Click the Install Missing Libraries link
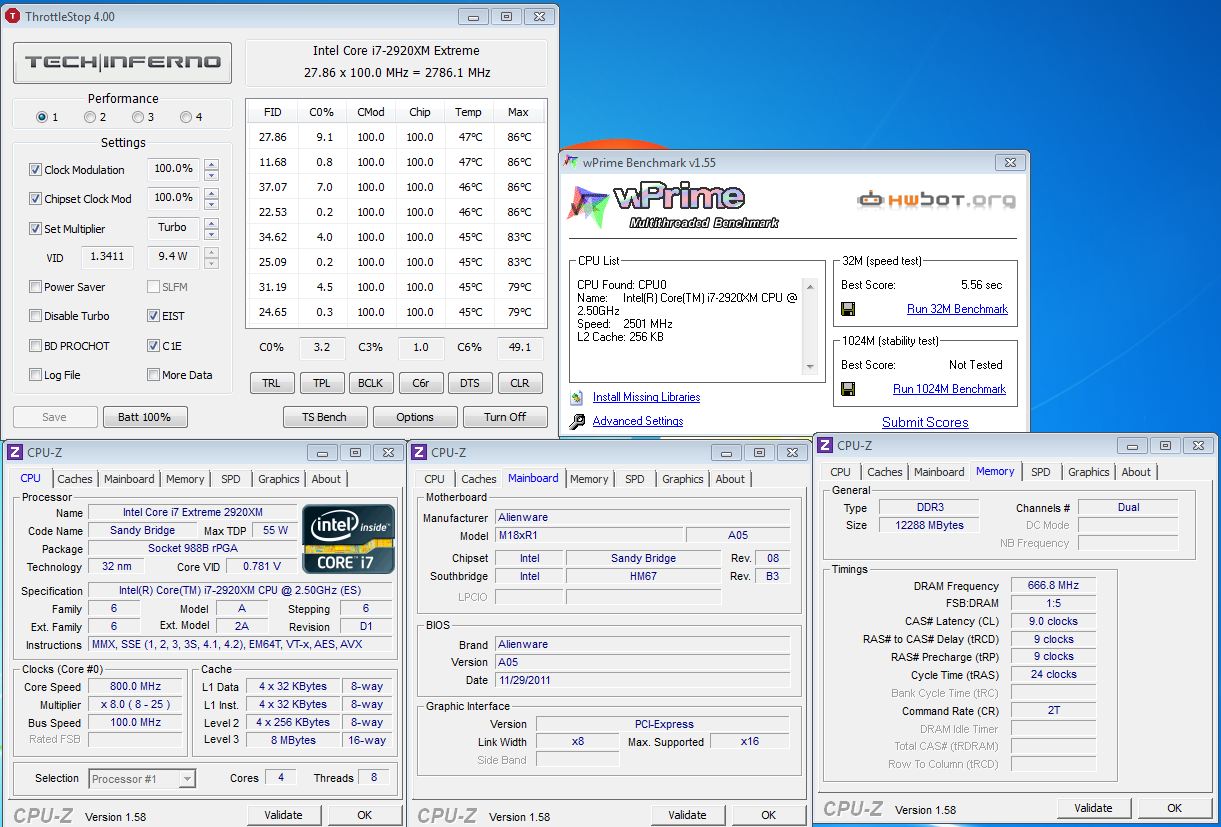The width and height of the screenshot is (1221, 827). coord(646,397)
